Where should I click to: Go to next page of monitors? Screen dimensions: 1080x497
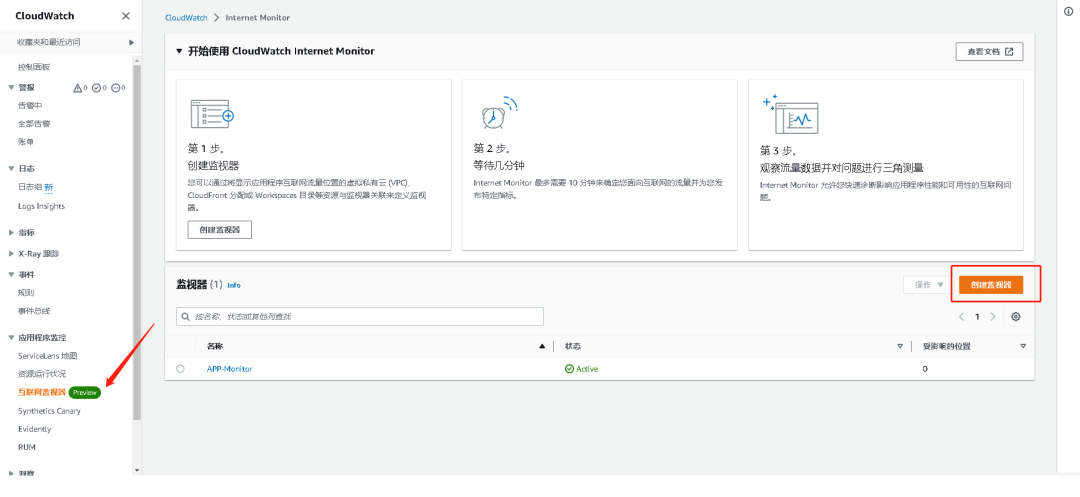993,317
